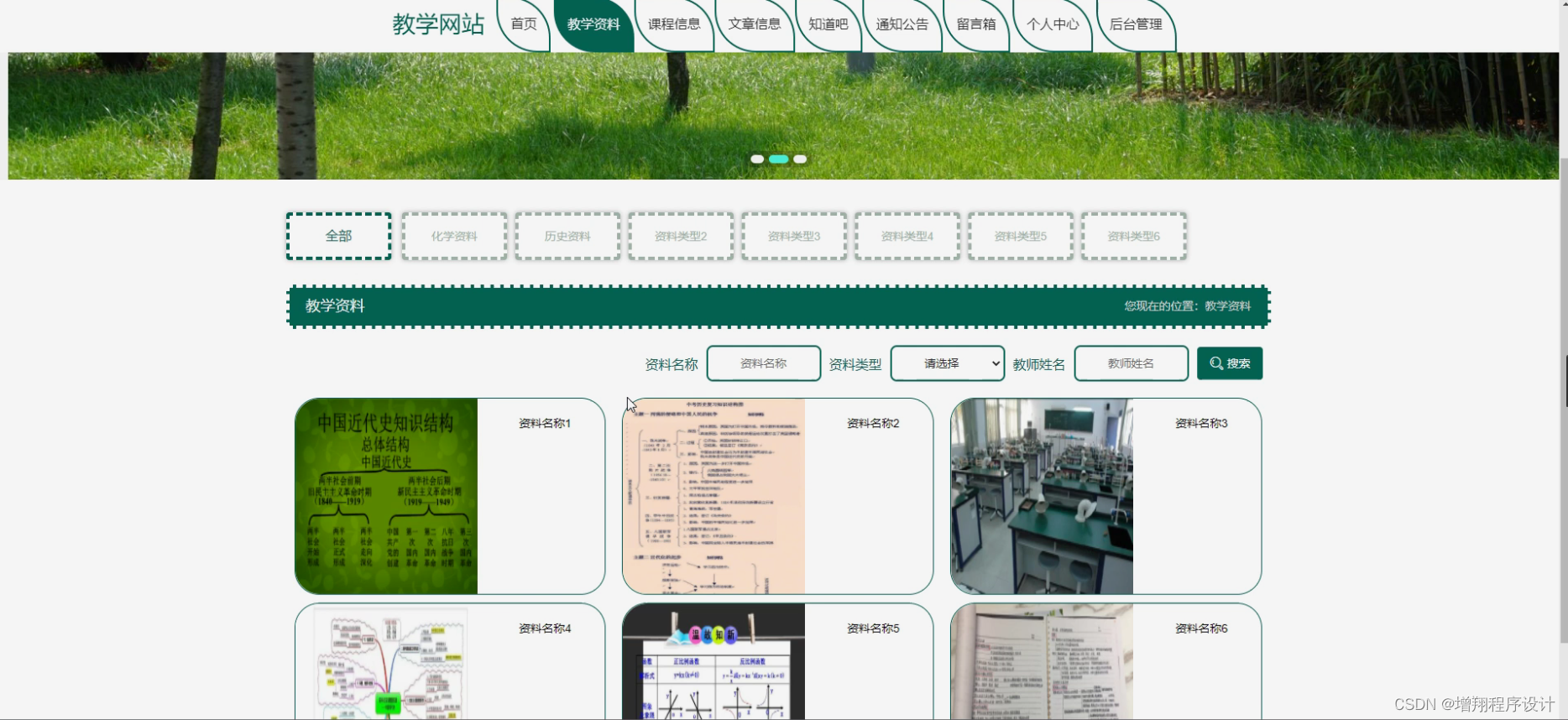Select first carousel indicator dot
The height and width of the screenshot is (720, 1568).
[757, 159]
